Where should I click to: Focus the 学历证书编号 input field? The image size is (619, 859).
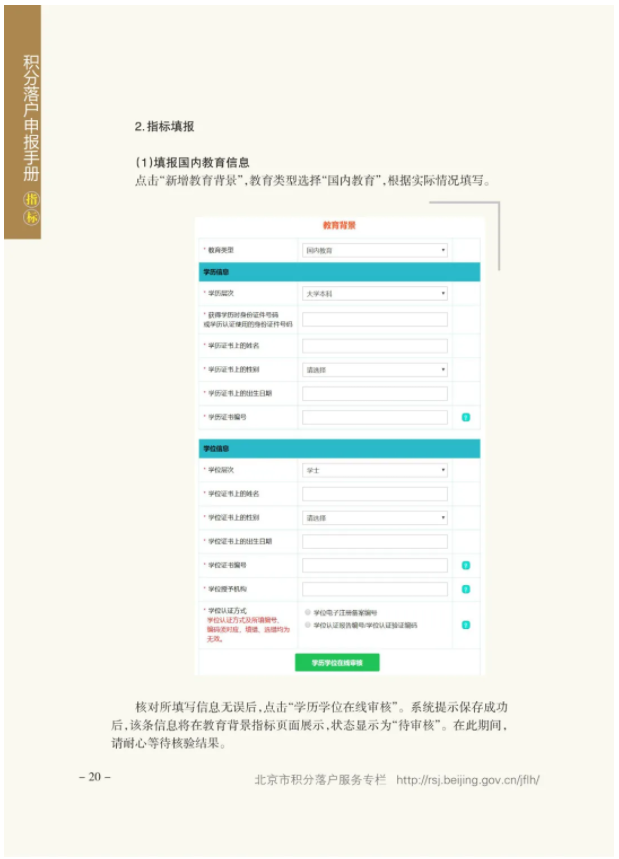[x=375, y=417]
